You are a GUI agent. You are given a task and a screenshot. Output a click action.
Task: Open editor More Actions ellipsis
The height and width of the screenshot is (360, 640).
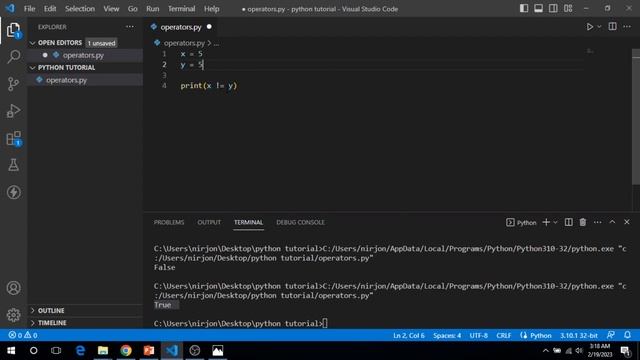[x=627, y=27]
